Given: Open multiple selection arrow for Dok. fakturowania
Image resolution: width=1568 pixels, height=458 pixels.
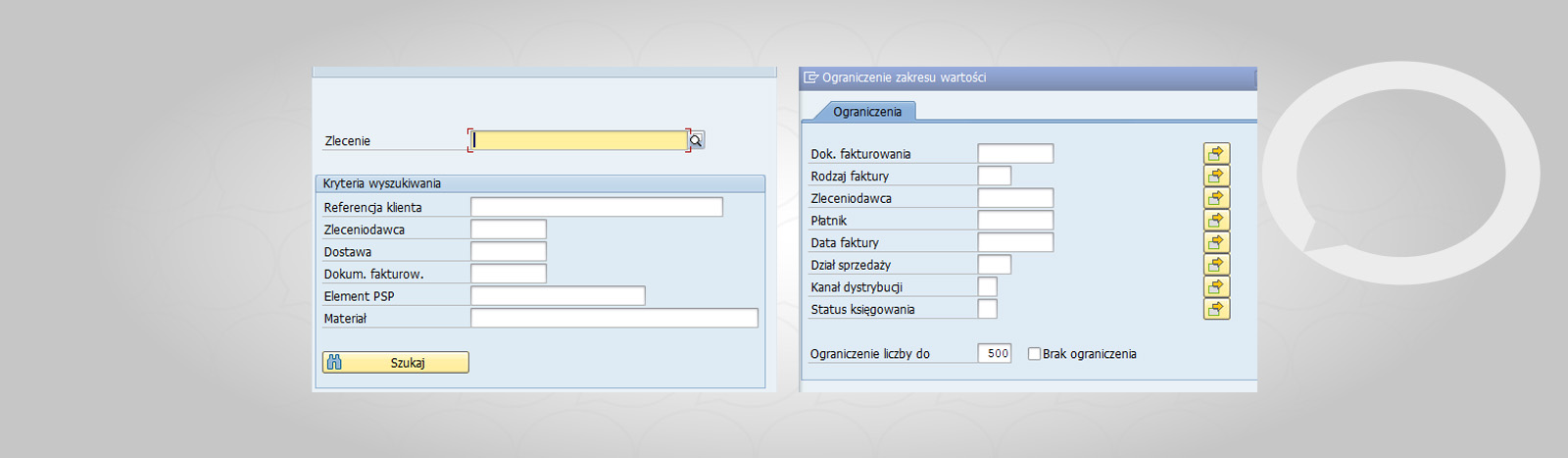Looking at the screenshot, I should coord(1216,153).
